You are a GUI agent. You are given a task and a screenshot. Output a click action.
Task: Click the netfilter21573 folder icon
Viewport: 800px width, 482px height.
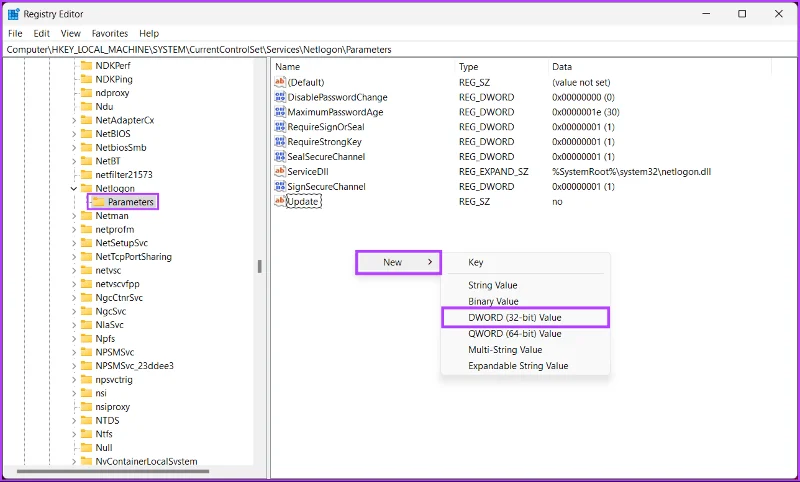[86, 174]
